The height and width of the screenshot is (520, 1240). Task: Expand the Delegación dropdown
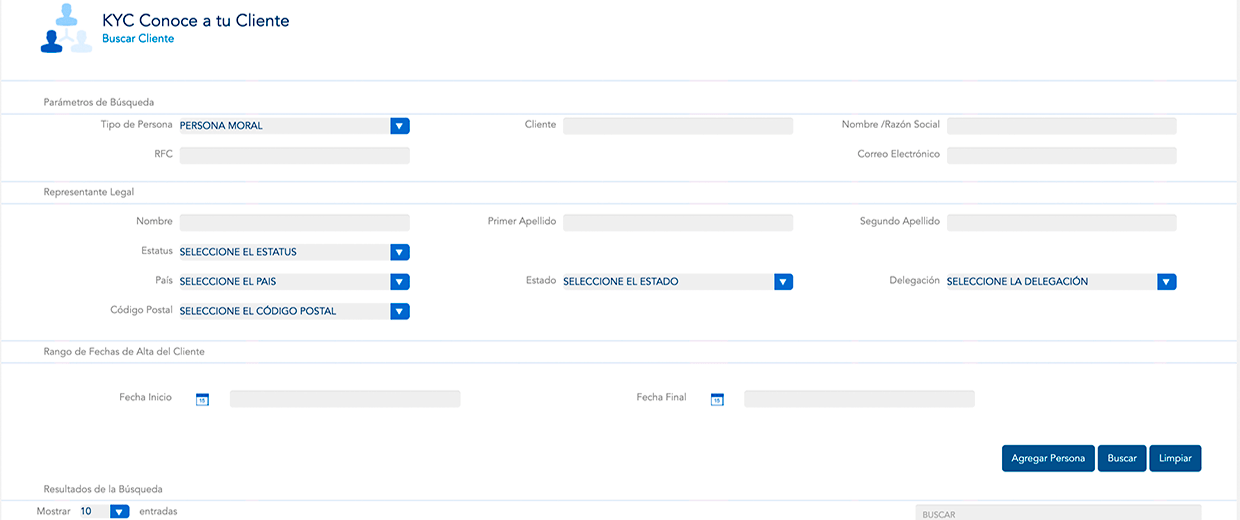pos(1166,282)
